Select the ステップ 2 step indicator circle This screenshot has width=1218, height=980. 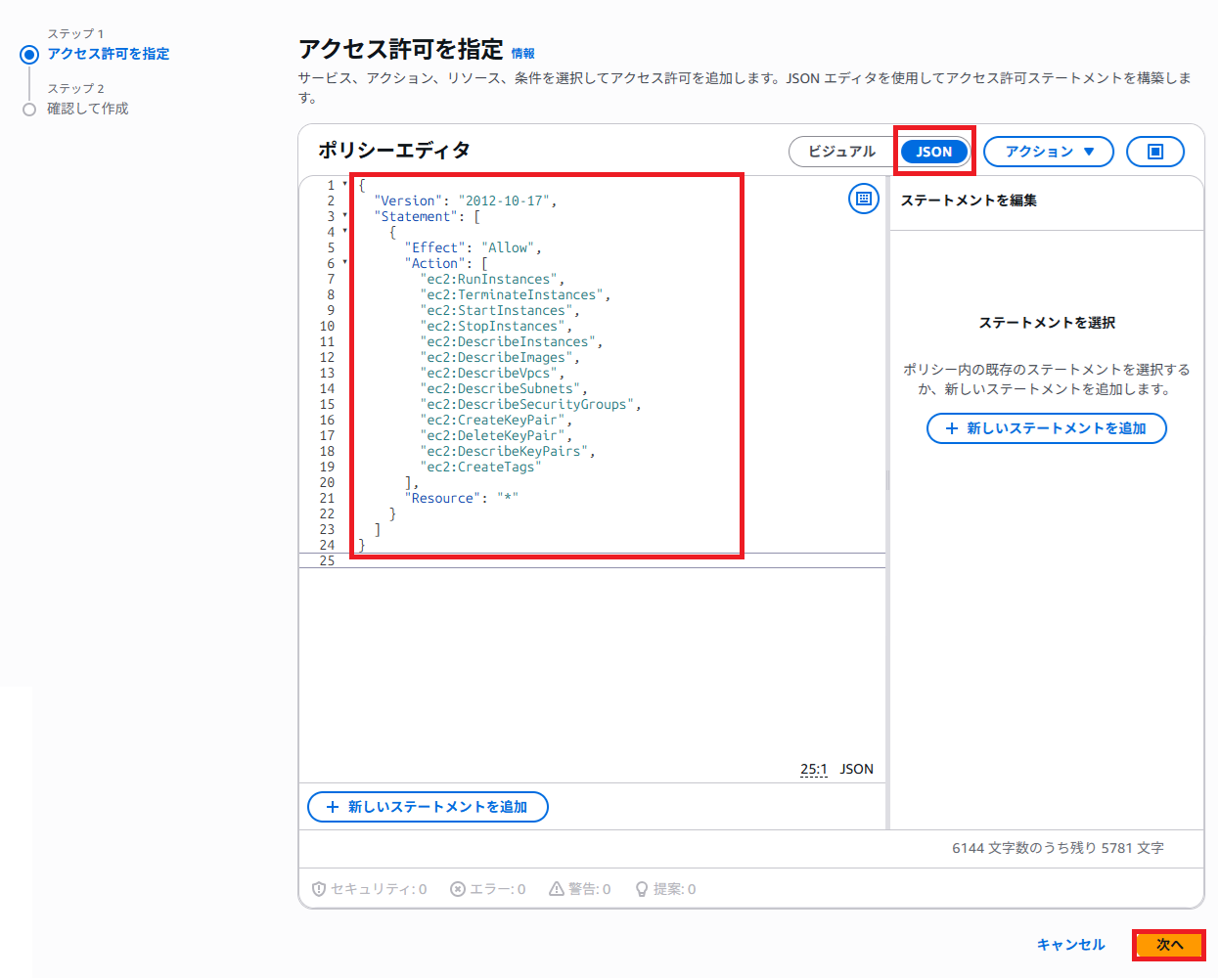(29, 110)
